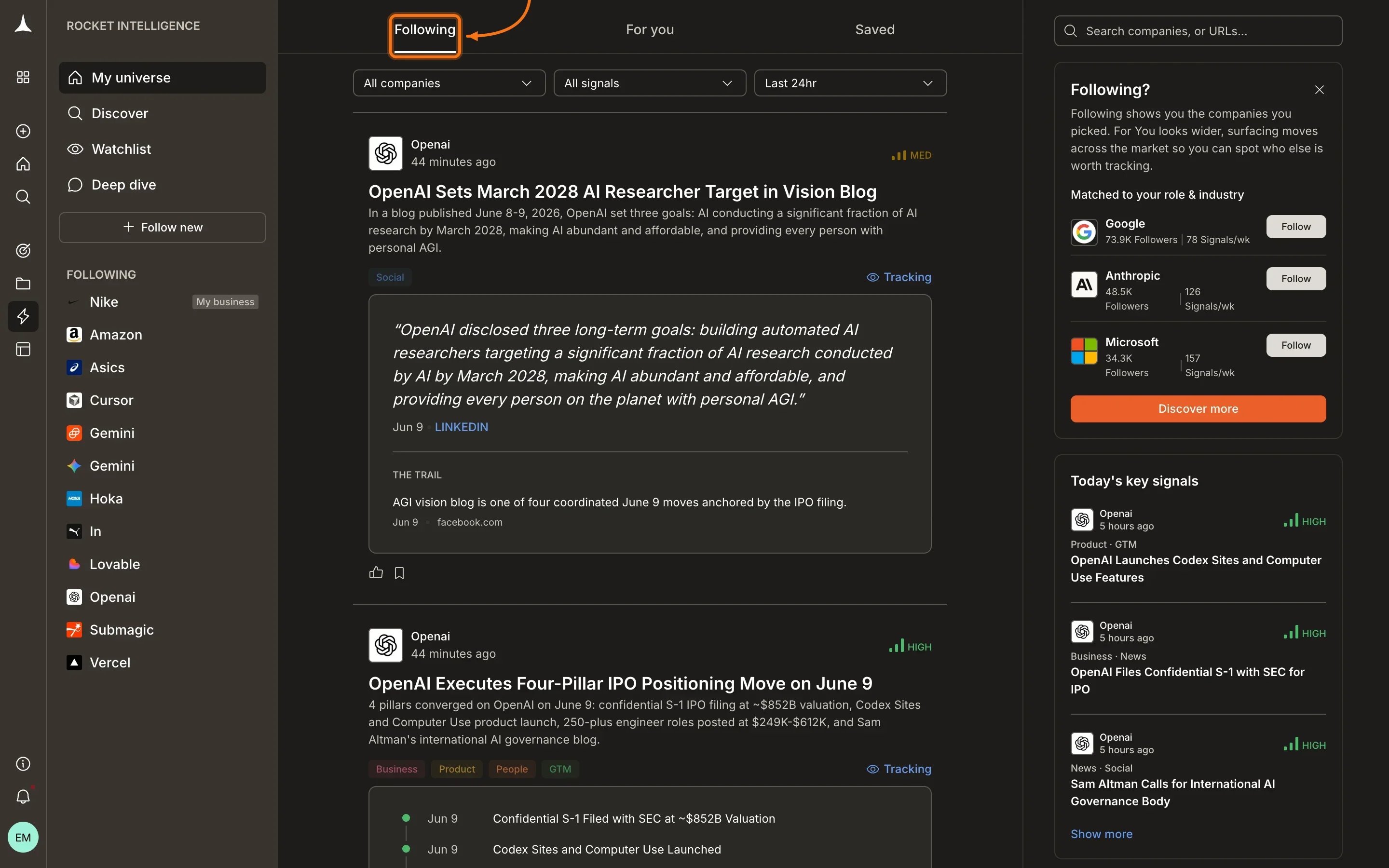Click the Business tag on the IPO post
The image size is (1389, 868).
[x=396, y=769]
